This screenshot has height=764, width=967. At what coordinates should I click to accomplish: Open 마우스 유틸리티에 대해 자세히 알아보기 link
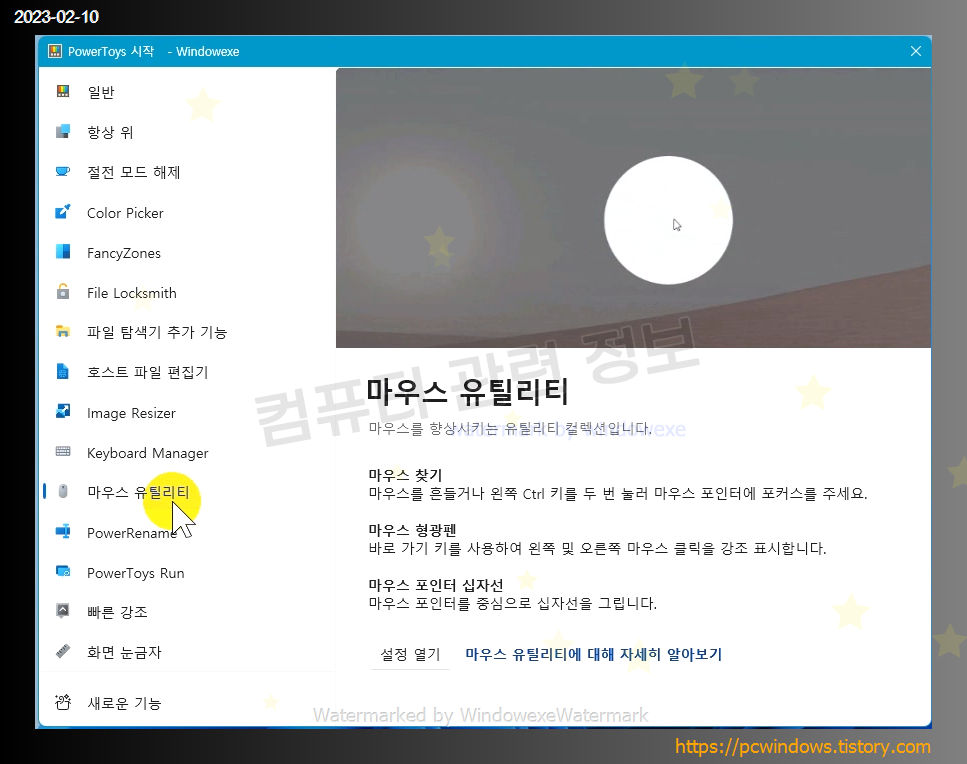593,654
